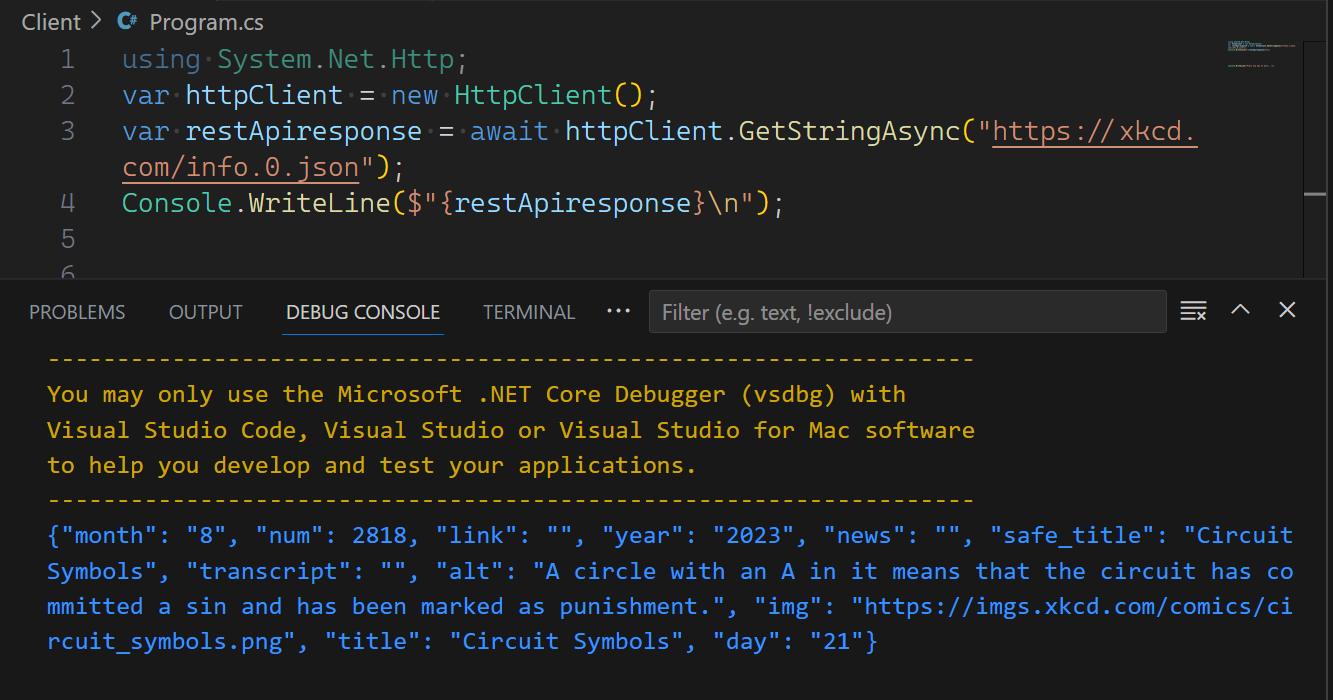Image resolution: width=1333 pixels, height=700 pixels.
Task: Clear the debug console output
Action: (1193, 311)
